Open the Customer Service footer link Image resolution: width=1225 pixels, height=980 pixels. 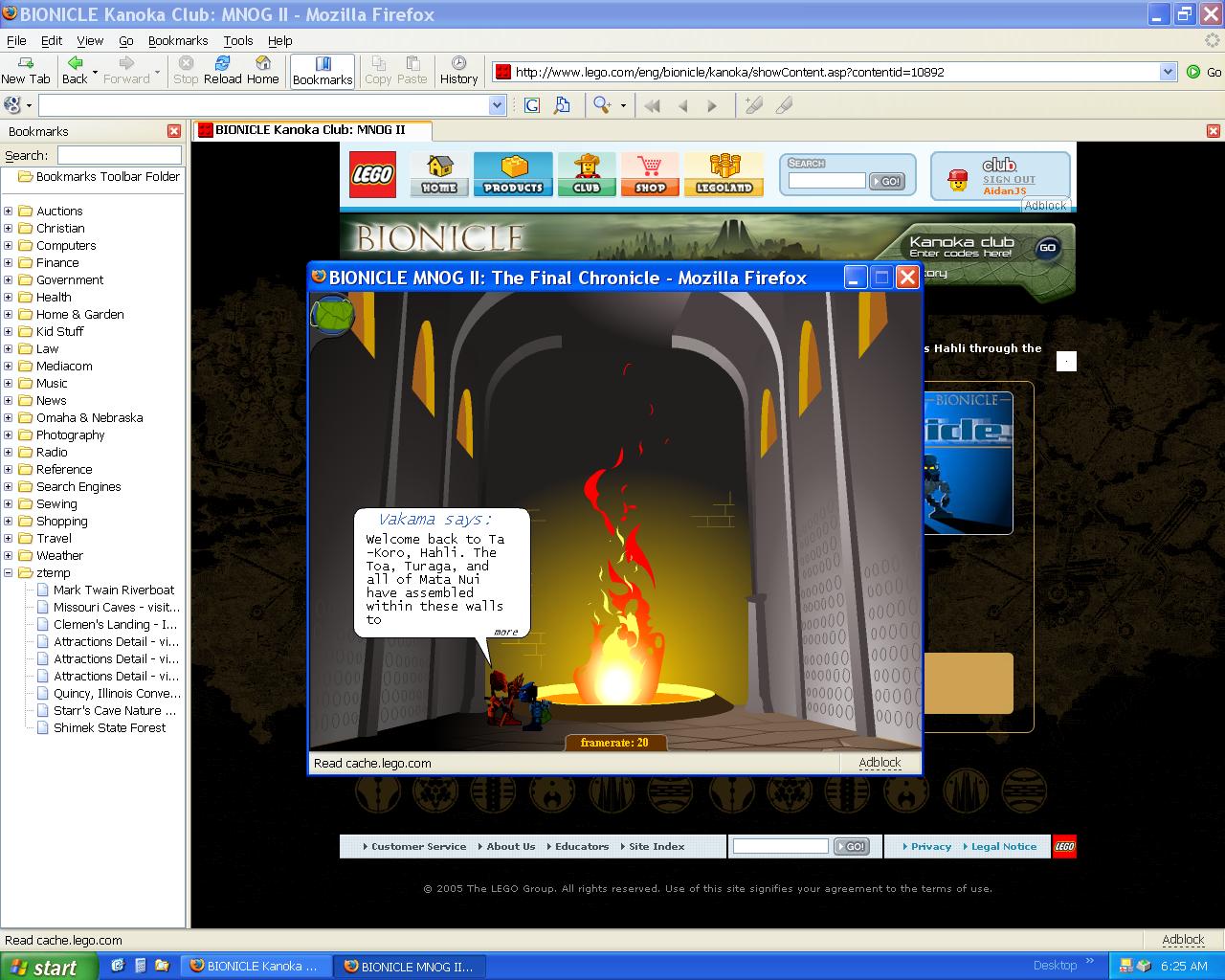(x=419, y=846)
